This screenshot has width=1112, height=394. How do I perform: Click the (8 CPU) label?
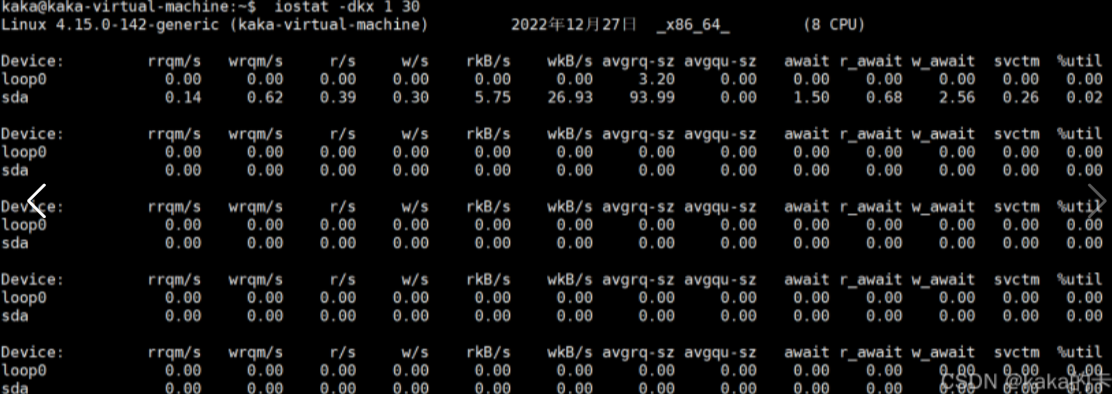[x=834, y=25]
